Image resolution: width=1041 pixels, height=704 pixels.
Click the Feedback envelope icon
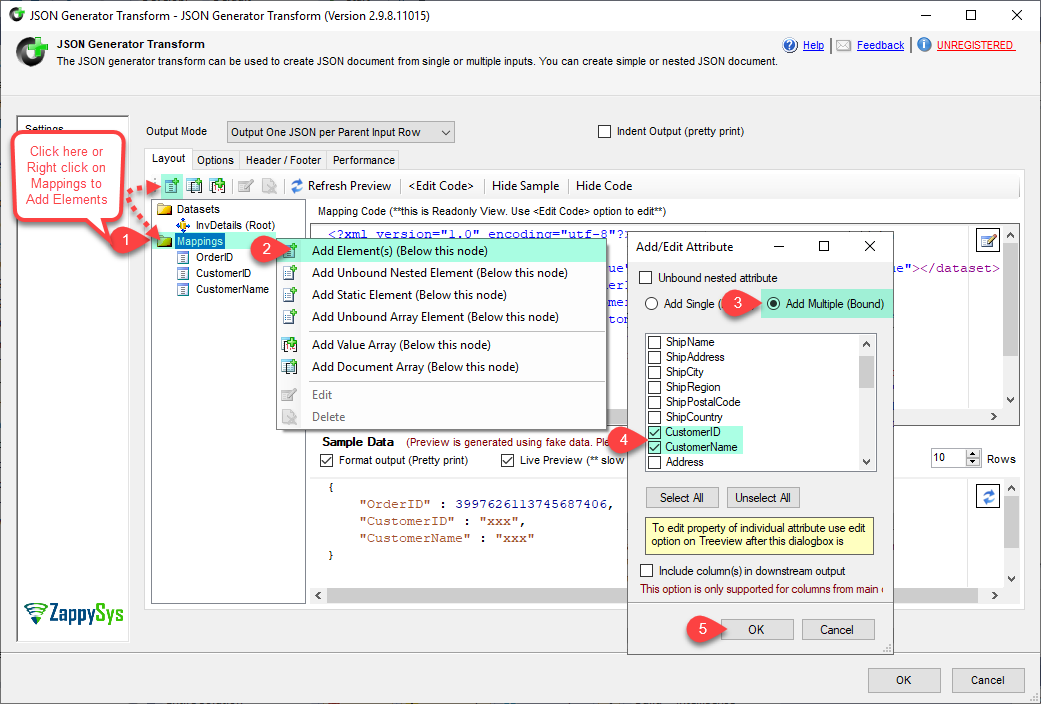pyautogui.click(x=843, y=45)
